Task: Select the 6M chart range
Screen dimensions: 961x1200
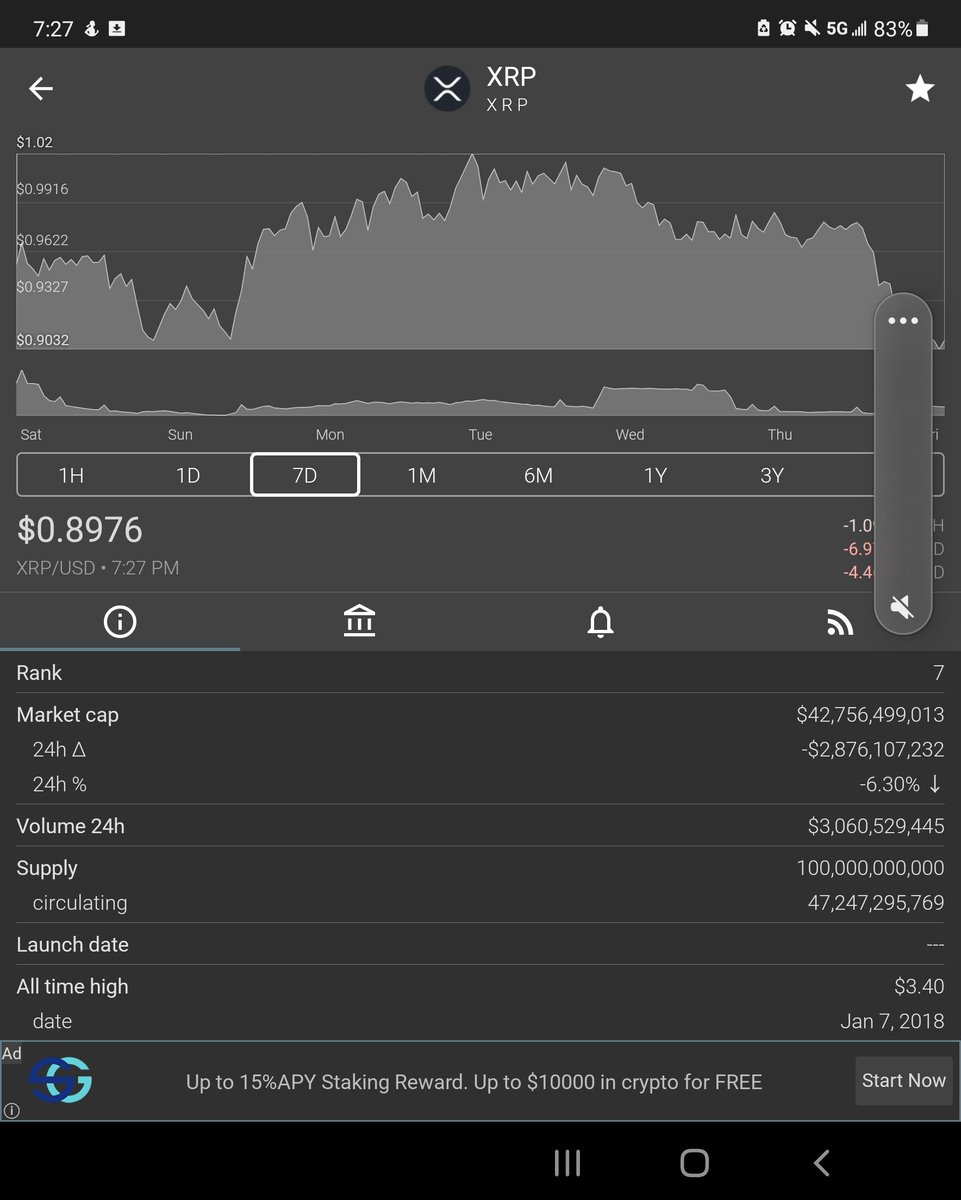Action: click(x=538, y=476)
